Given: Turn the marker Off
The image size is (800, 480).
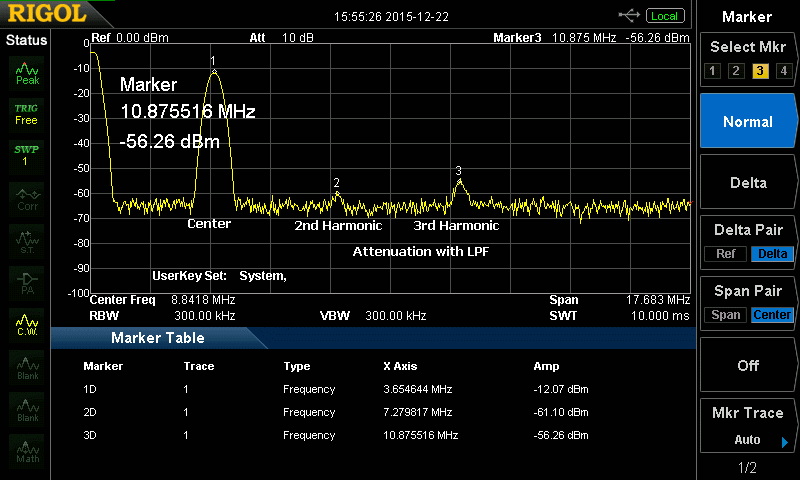Looking at the screenshot, I should click(x=748, y=365).
